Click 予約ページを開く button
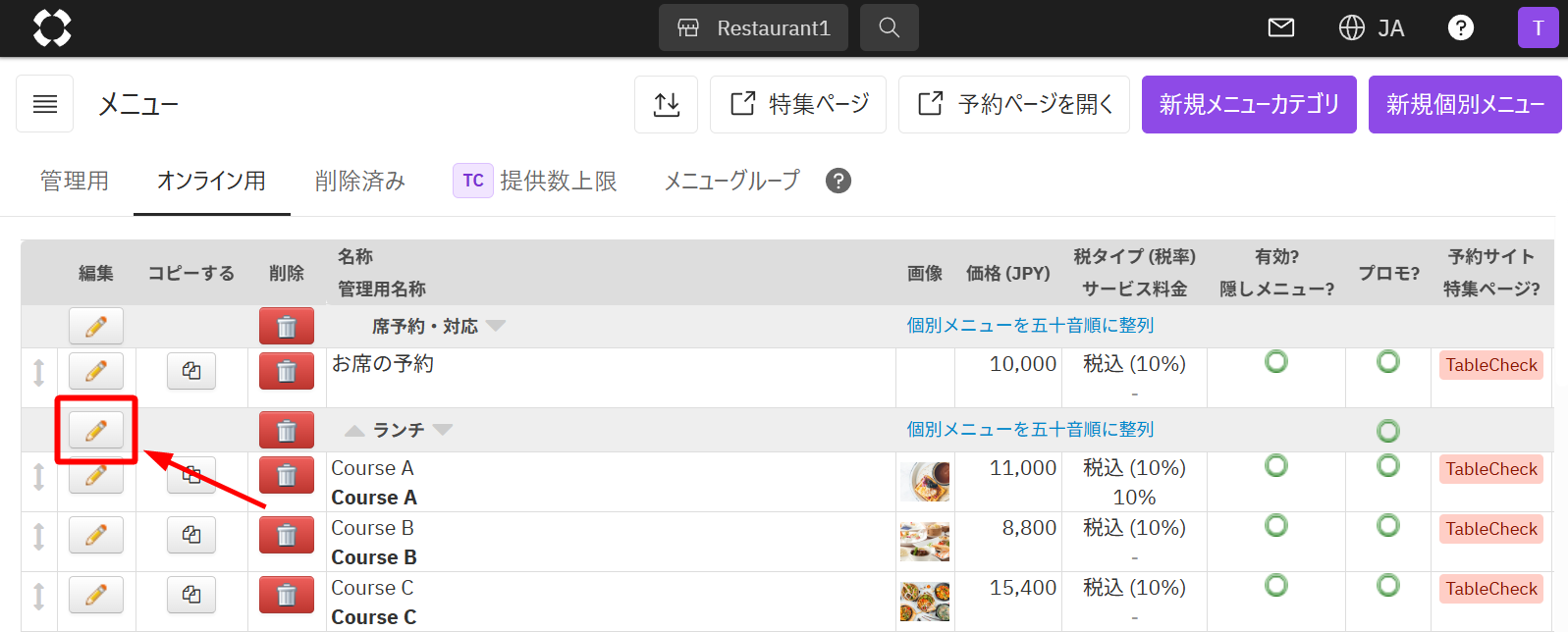The width and height of the screenshot is (1568, 632). [1014, 104]
